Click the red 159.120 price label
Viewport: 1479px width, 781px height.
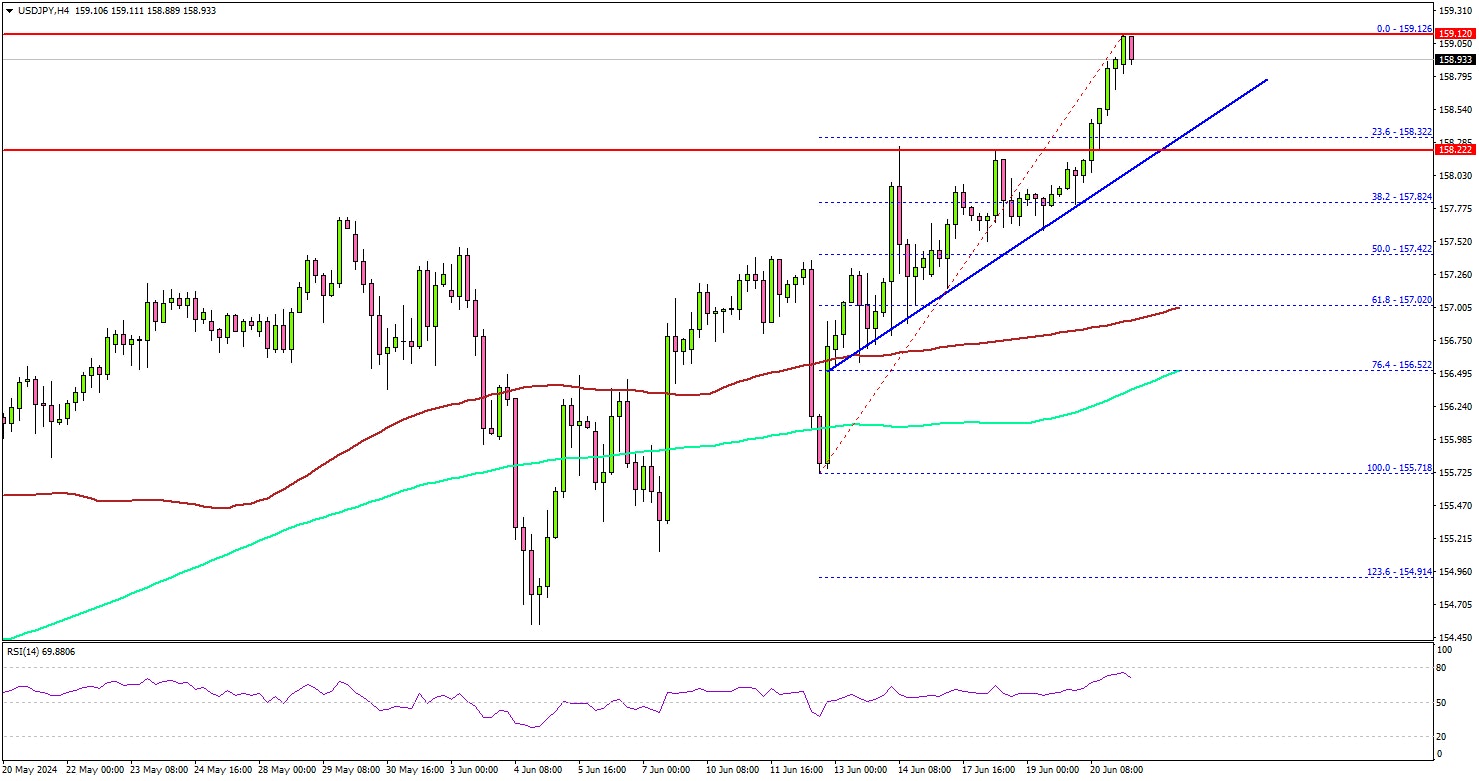click(1456, 34)
